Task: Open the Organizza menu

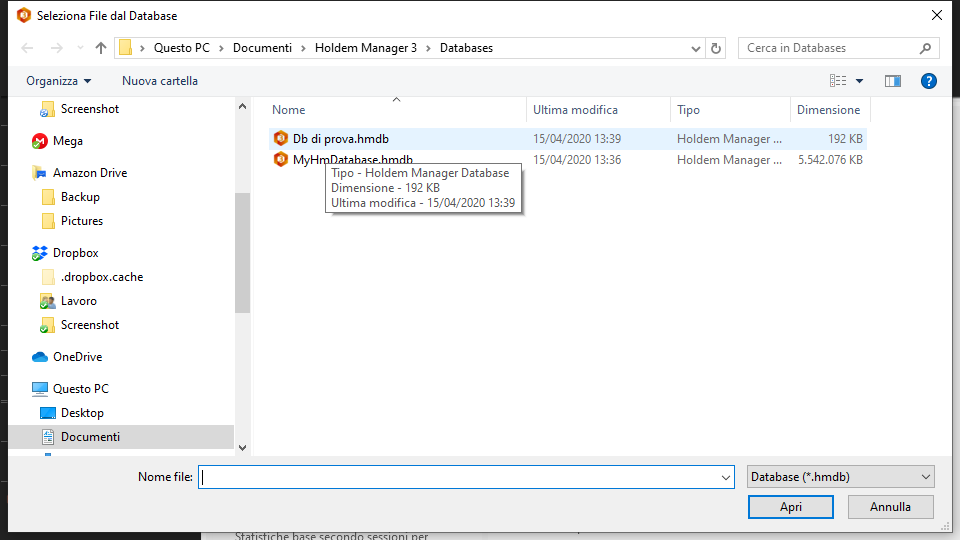Action: pyautogui.click(x=58, y=81)
